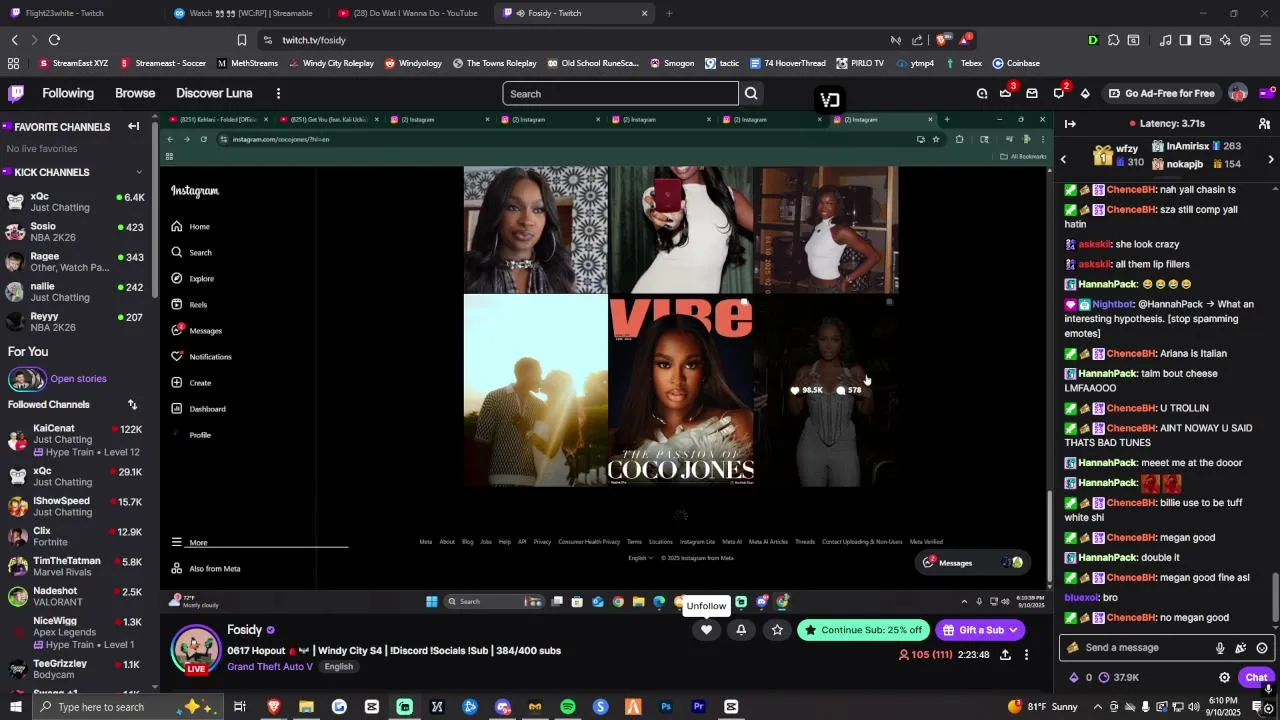This screenshot has width=1280, height=720.
Task: Click the bookmark page icon in address bar
Action: click(x=241, y=40)
